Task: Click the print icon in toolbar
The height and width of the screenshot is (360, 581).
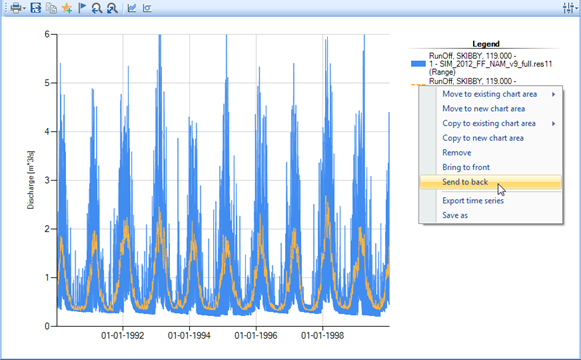Action: coord(15,8)
